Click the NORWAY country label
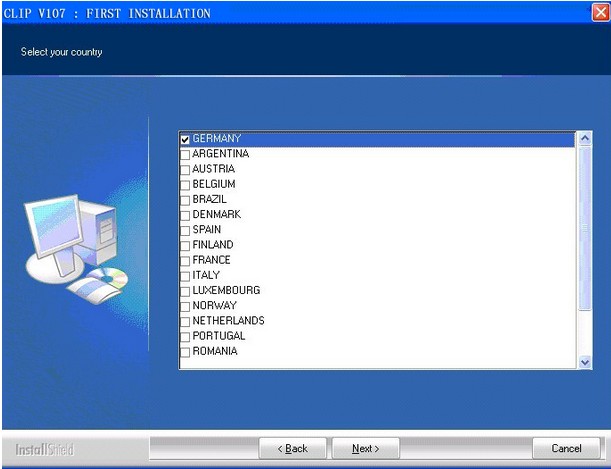Image resolution: width=611 pixels, height=469 pixels. 214,305
